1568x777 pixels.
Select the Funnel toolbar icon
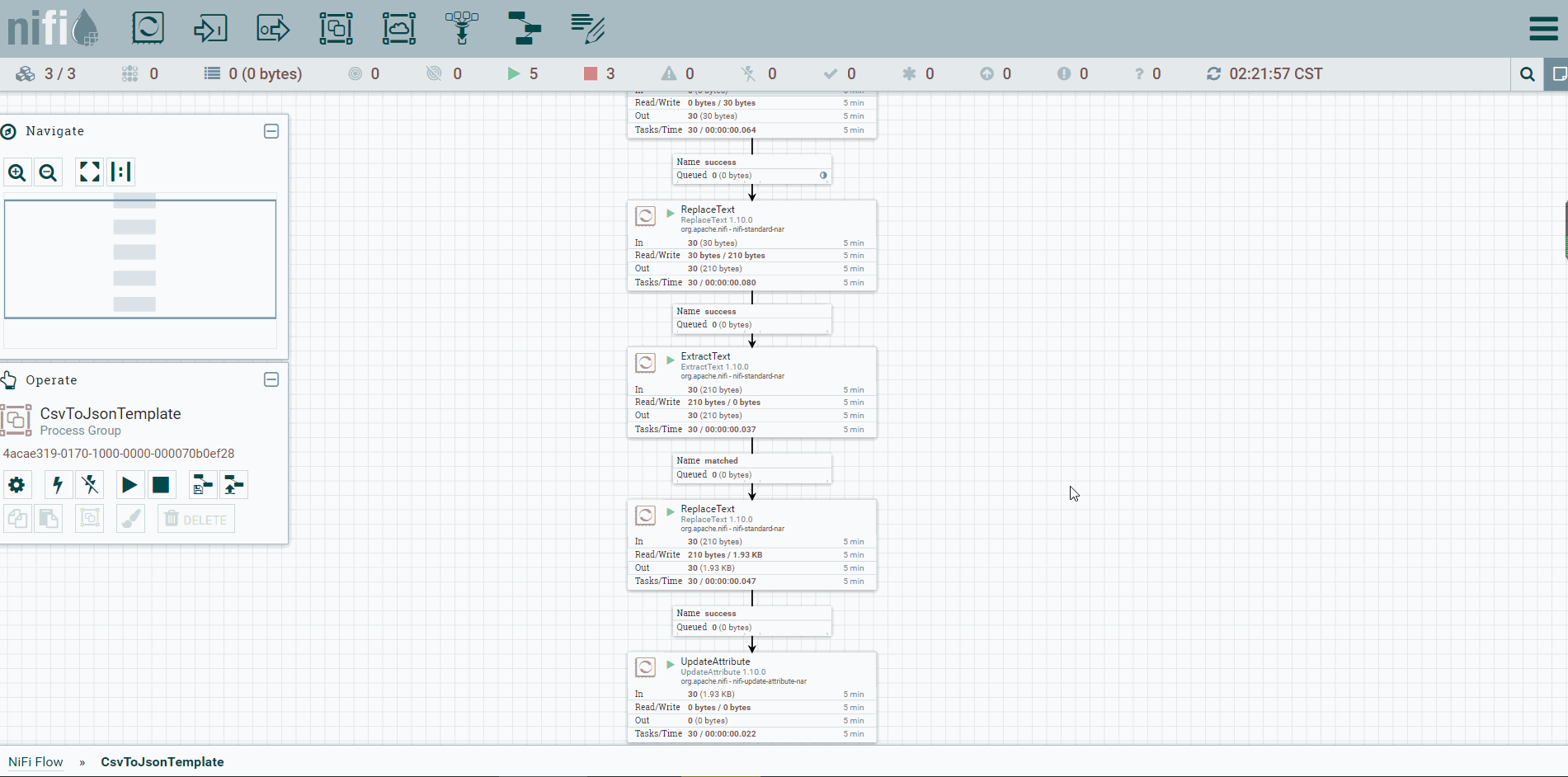(462, 28)
